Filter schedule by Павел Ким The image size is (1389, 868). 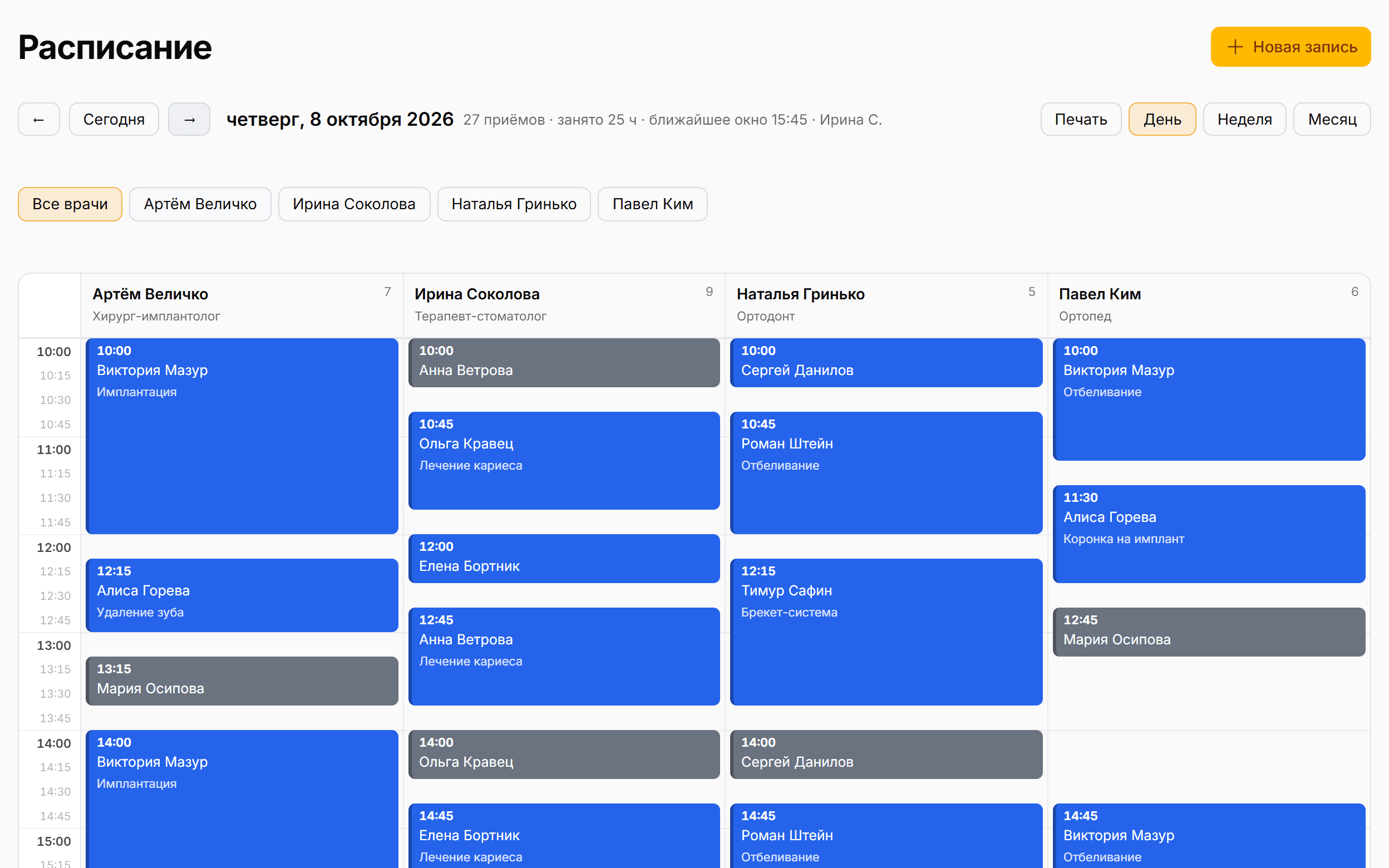(x=653, y=204)
